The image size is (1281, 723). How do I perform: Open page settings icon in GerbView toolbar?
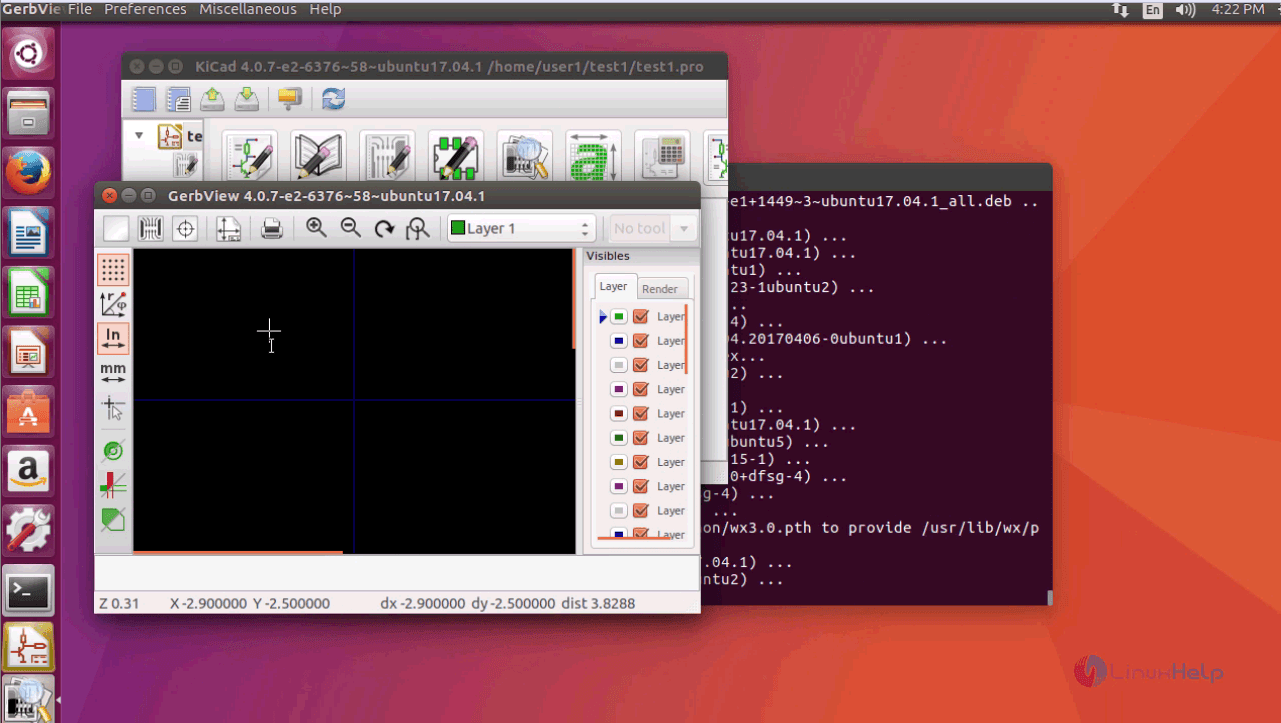point(229,229)
